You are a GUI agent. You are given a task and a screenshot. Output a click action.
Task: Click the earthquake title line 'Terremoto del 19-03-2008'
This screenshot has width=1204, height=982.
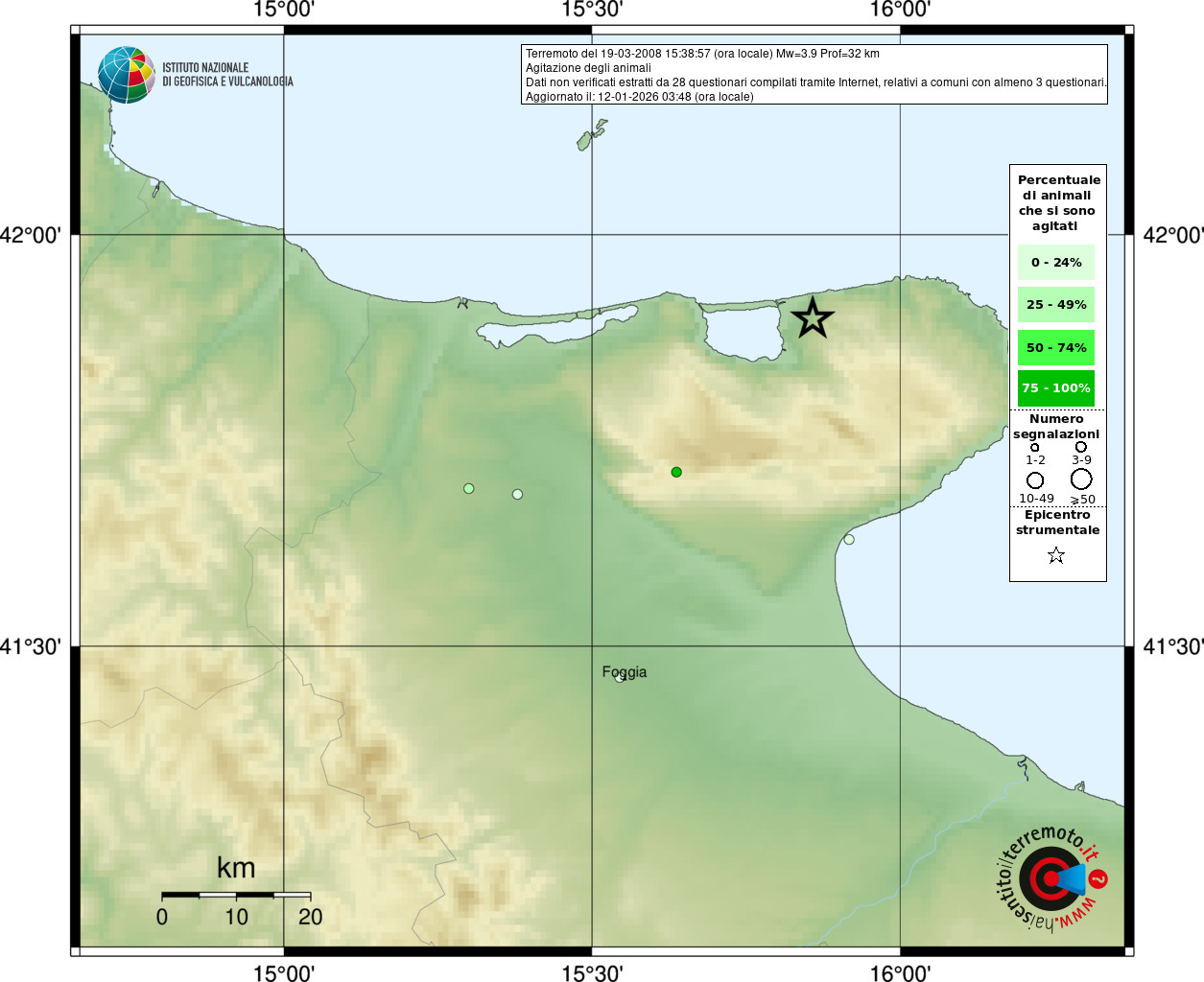[x=702, y=54]
